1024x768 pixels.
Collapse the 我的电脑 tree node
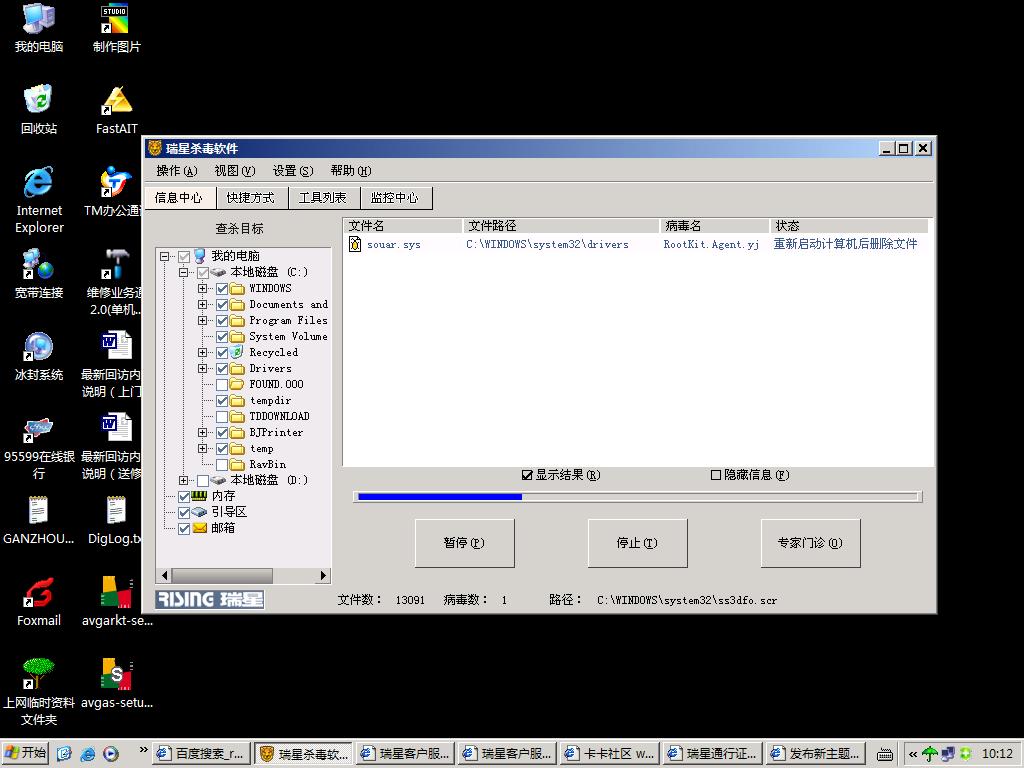tap(165, 257)
